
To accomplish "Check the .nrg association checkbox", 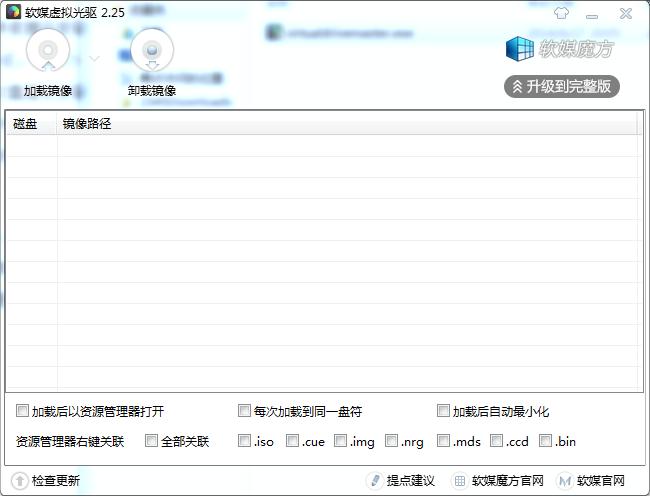I will [x=391, y=440].
